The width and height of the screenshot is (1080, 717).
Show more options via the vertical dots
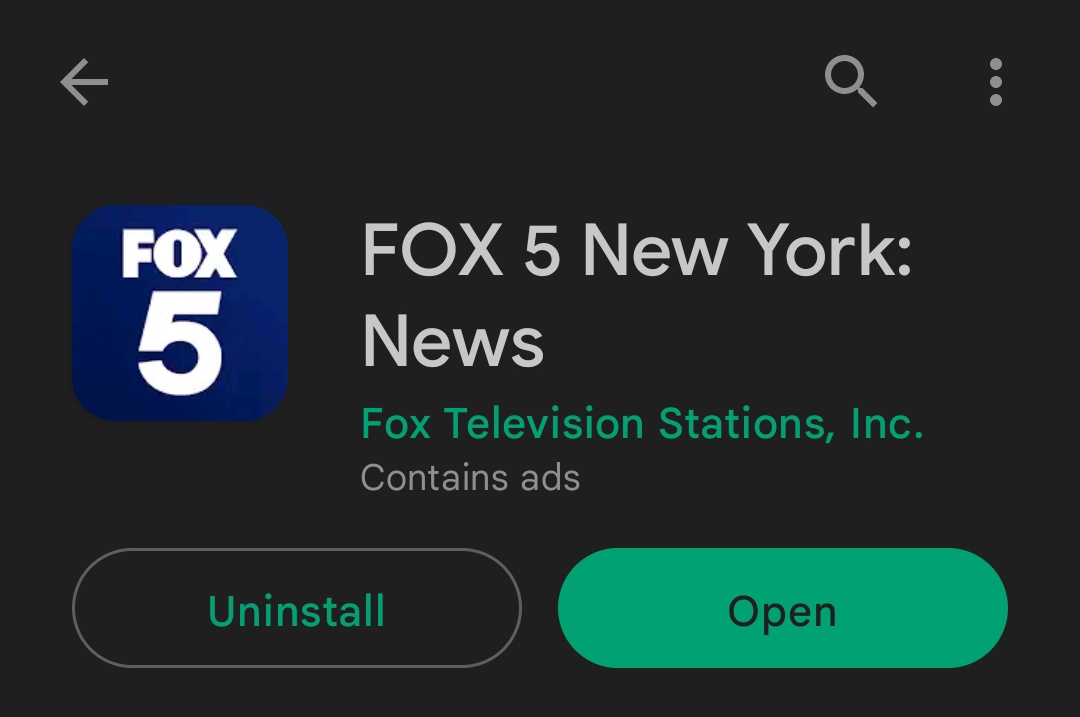point(995,82)
